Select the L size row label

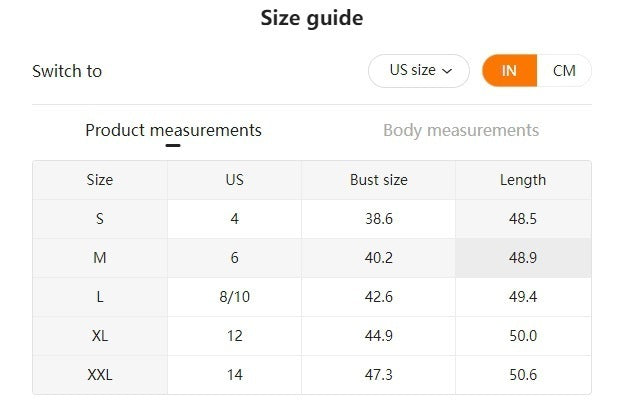100,297
